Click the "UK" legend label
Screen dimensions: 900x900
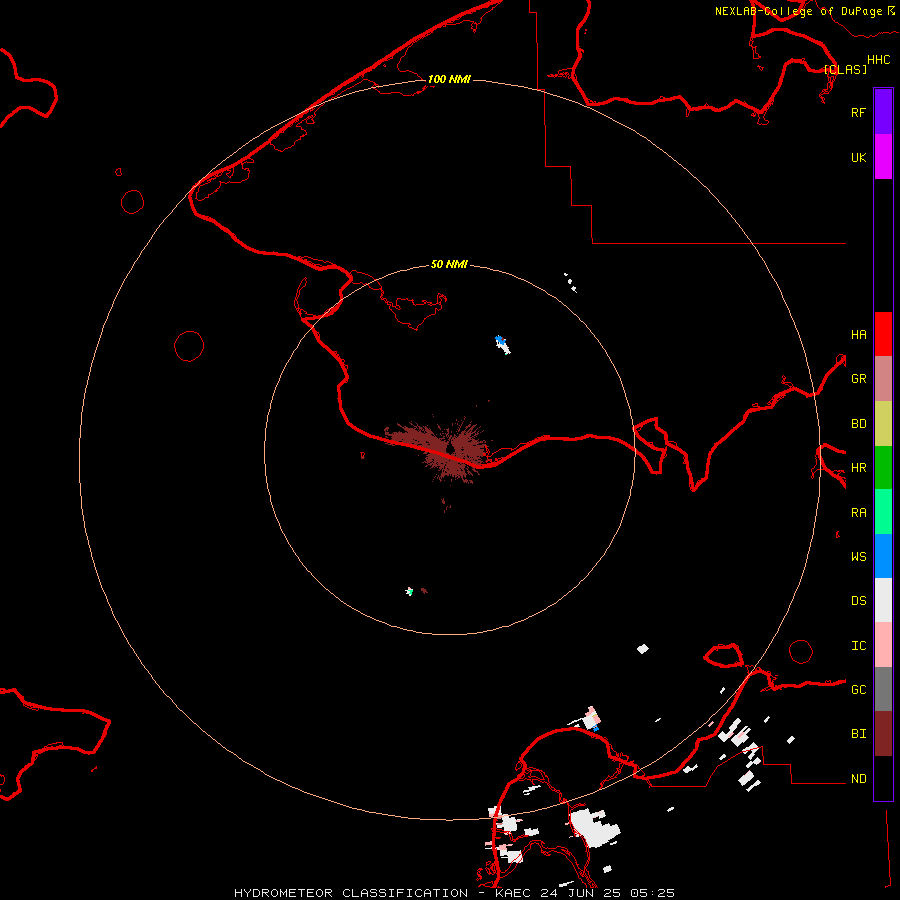pos(858,157)
